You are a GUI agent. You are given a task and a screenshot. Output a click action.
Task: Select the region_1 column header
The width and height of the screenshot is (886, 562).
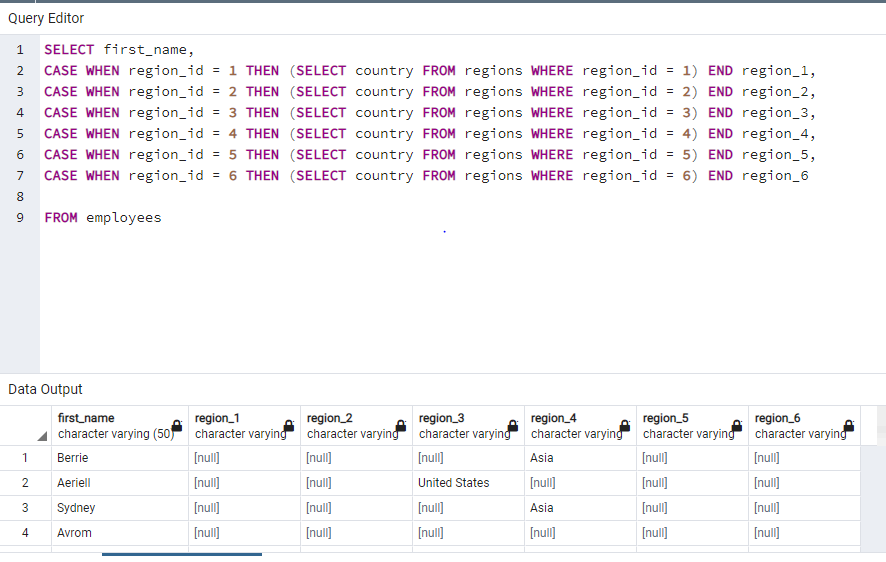click(245, 425)
